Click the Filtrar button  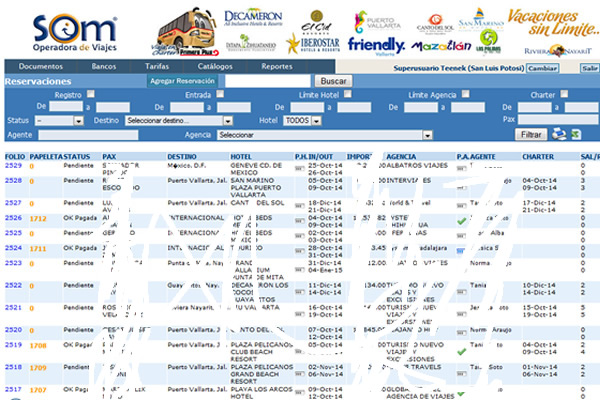point(531,134)
